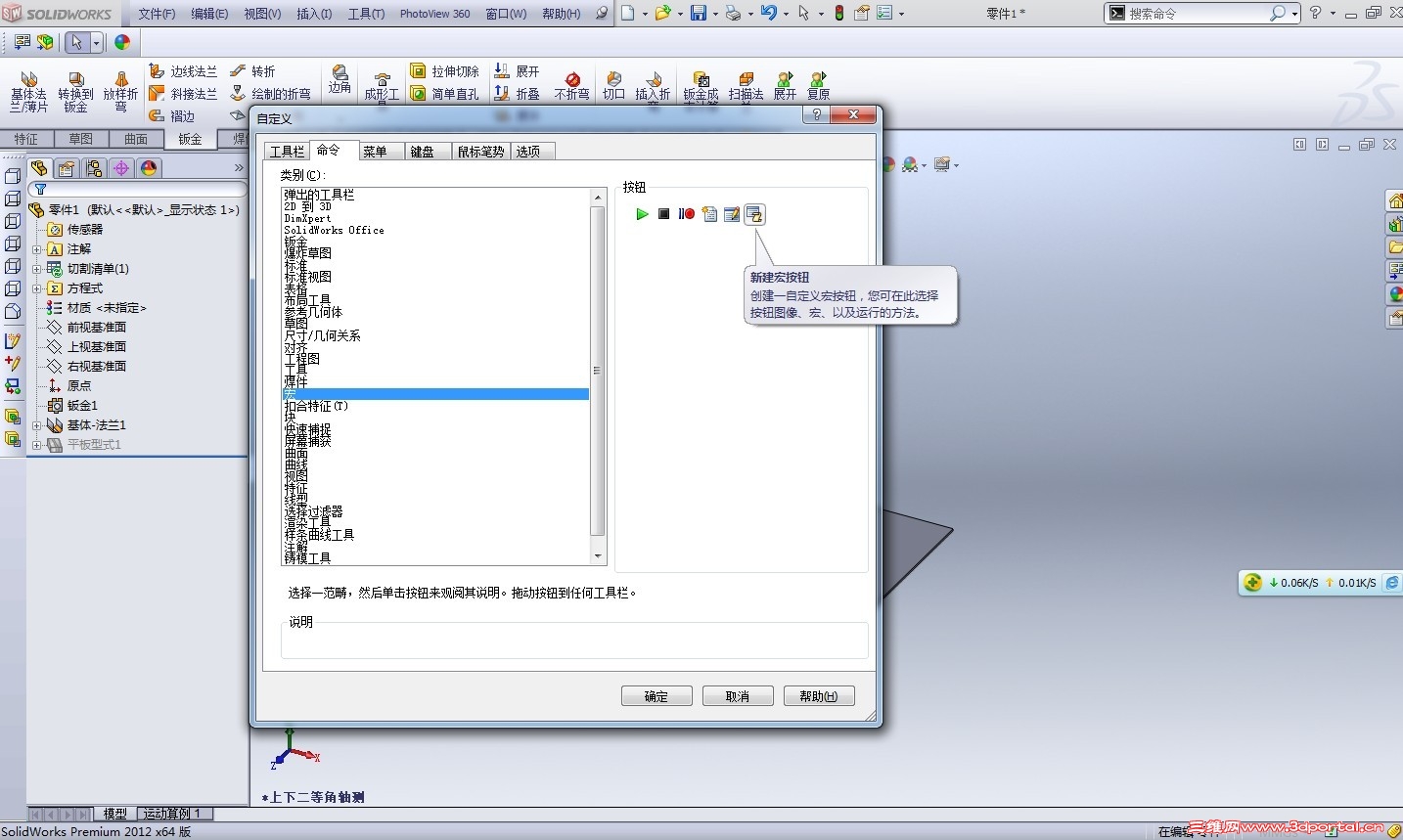The height and width of the screenshot is (840, 1403).
Task: Click the 转换到钣金 tool
Action: coord(75,90)
